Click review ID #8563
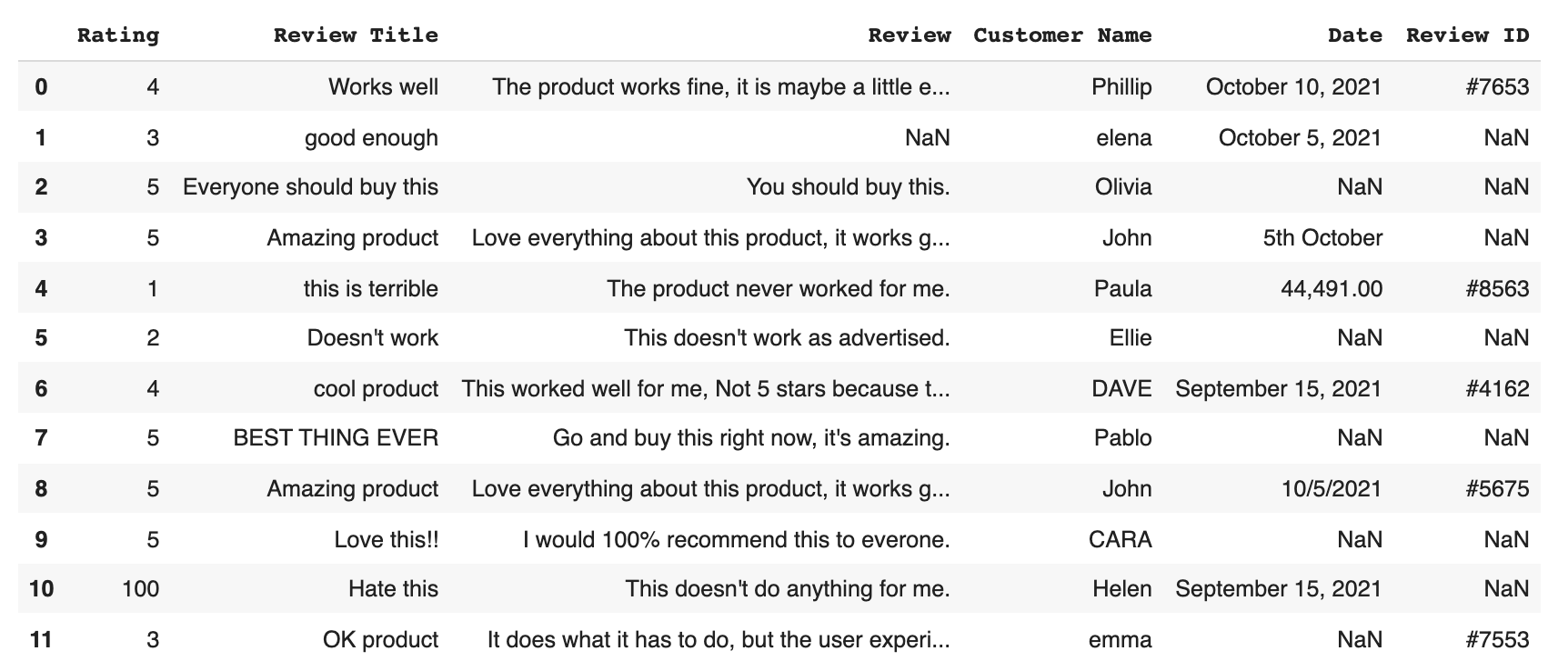The image size is (1568, 671). [1497, 288]
